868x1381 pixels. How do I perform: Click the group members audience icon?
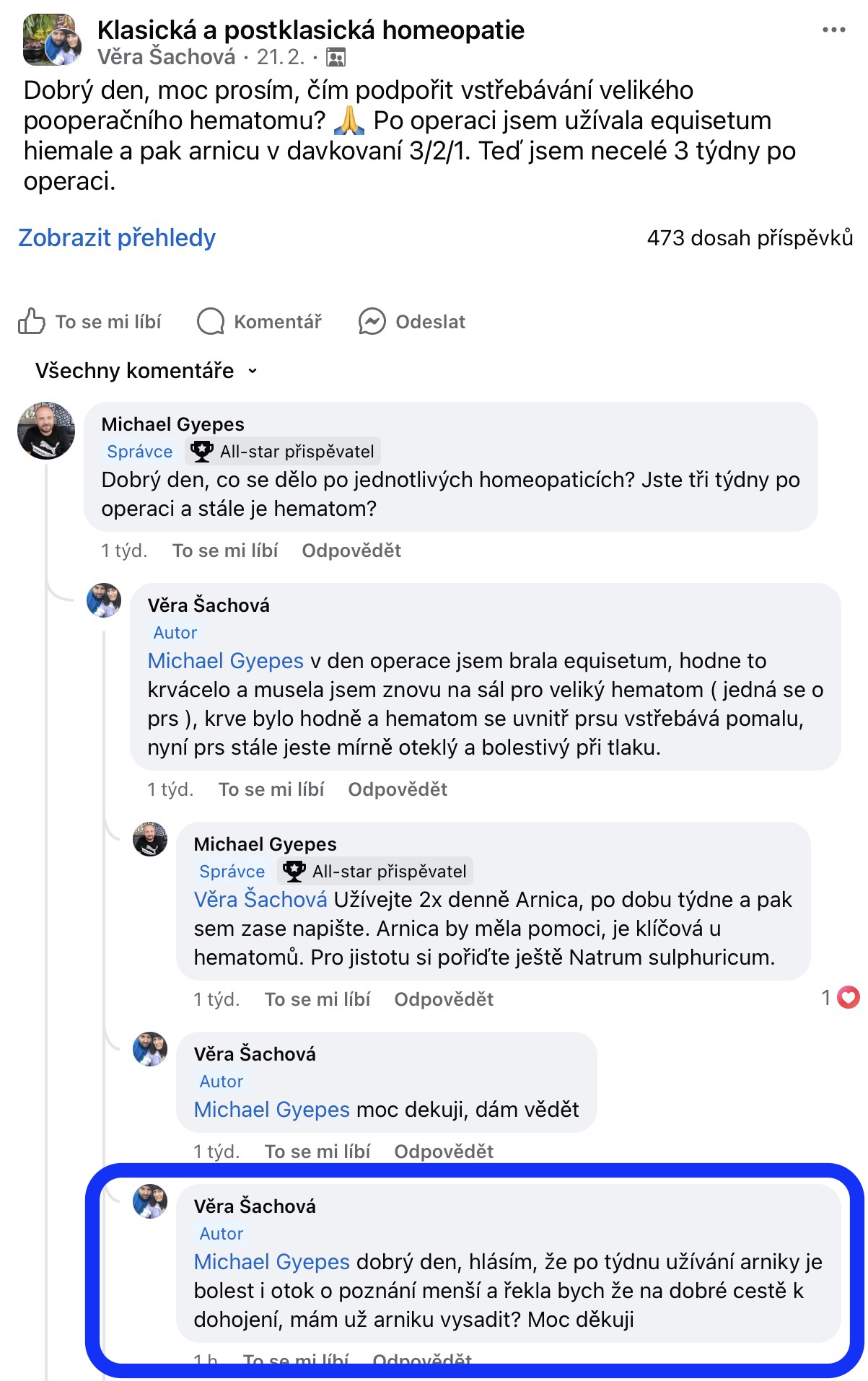pyautogui.click(x=336, y=57)
